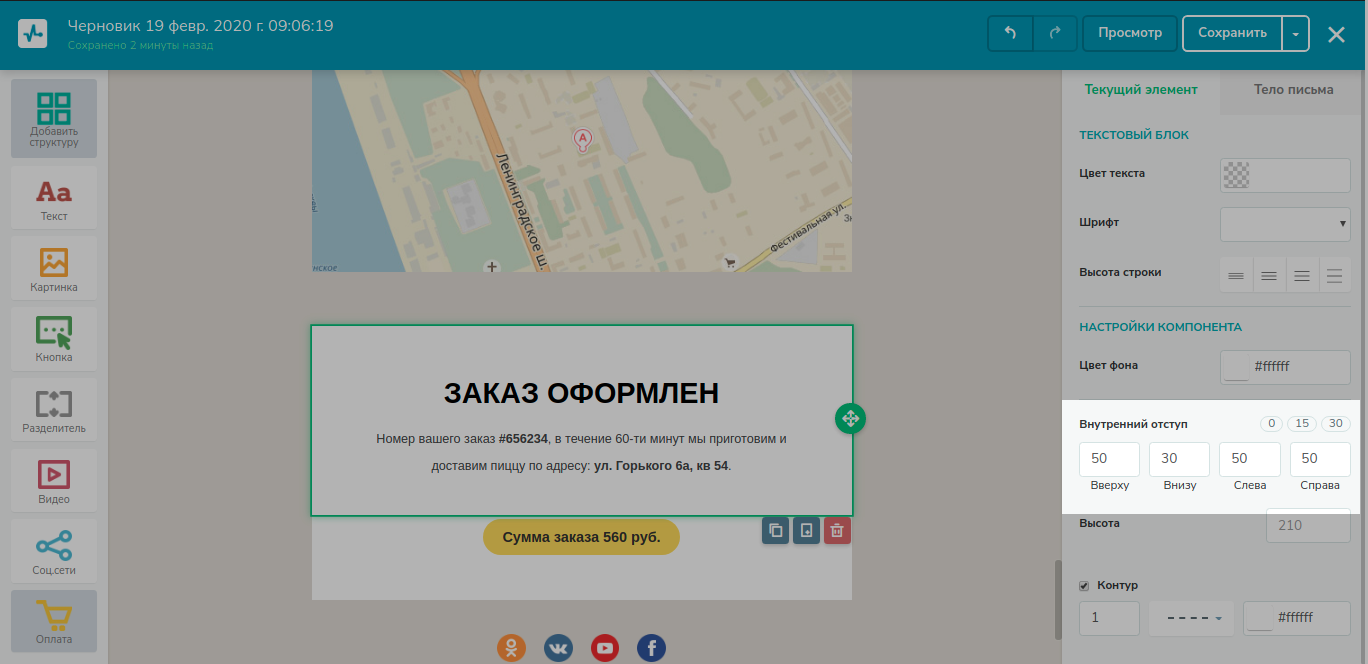Select the Картинка image block
Screen dimensions: 1368x664
click(x=54, y=269)
